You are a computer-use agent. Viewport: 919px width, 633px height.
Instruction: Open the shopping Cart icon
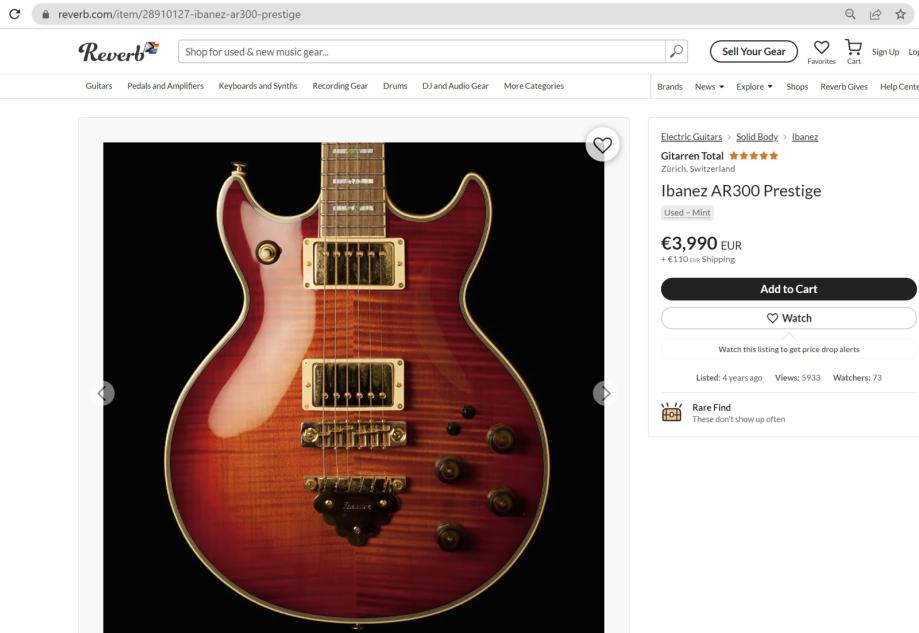(x=853, y=48)
